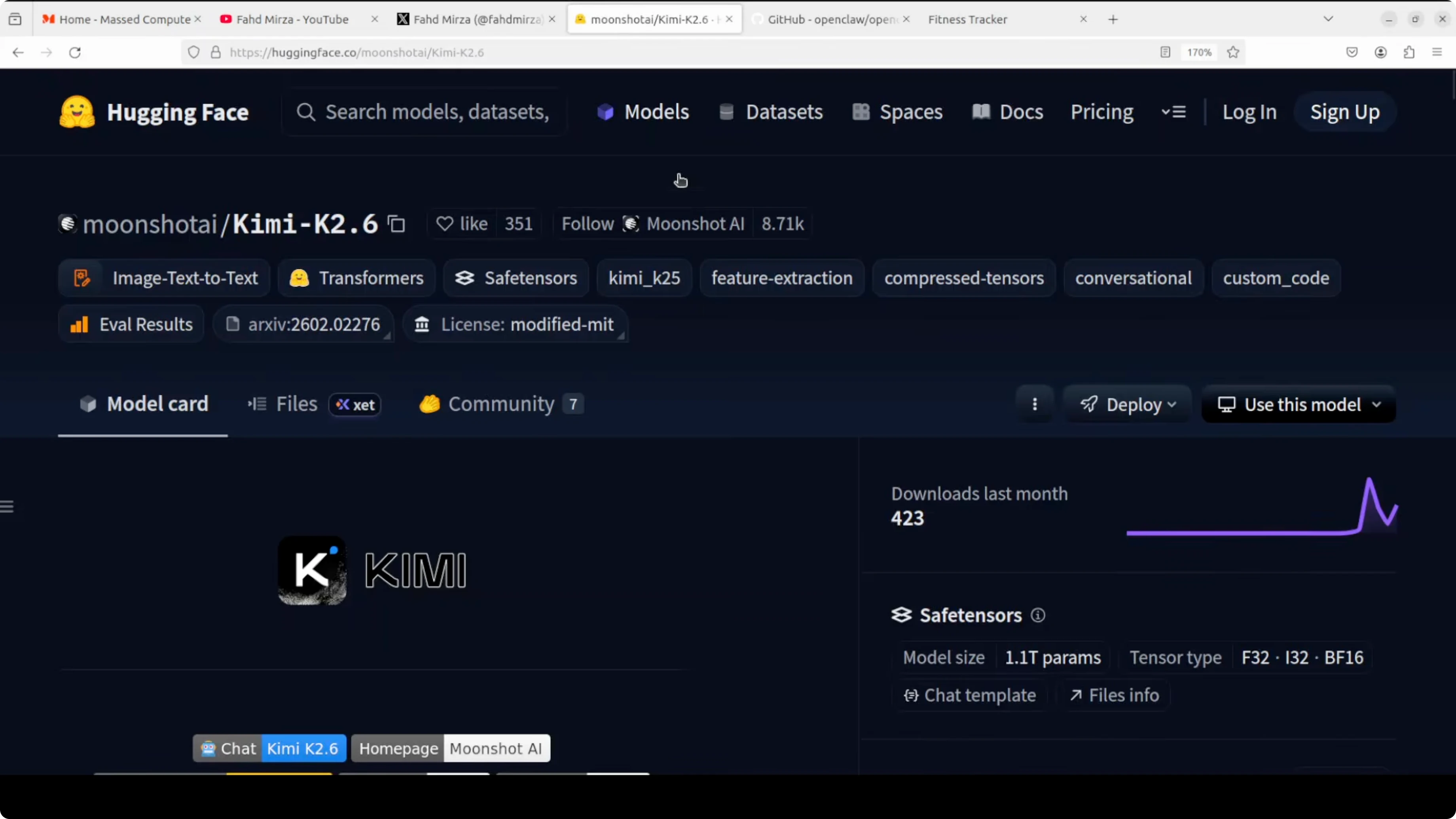The width and height of the screenshot is (1456, 819).
Task: Open the Community tab
Action: click(x=500, y=404)
